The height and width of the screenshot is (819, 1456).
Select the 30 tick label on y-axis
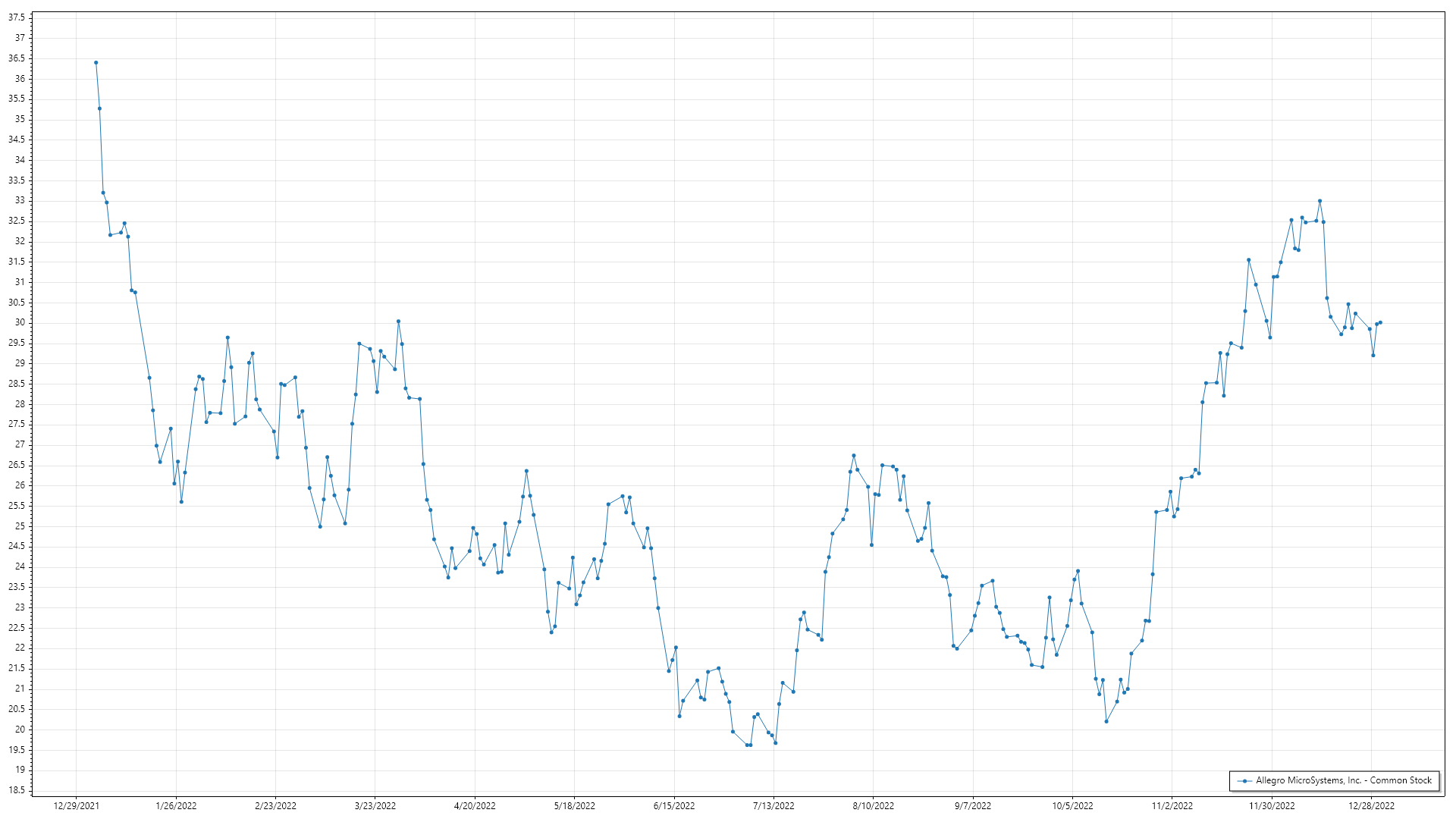pyautogui.click(x=20, y=322)
